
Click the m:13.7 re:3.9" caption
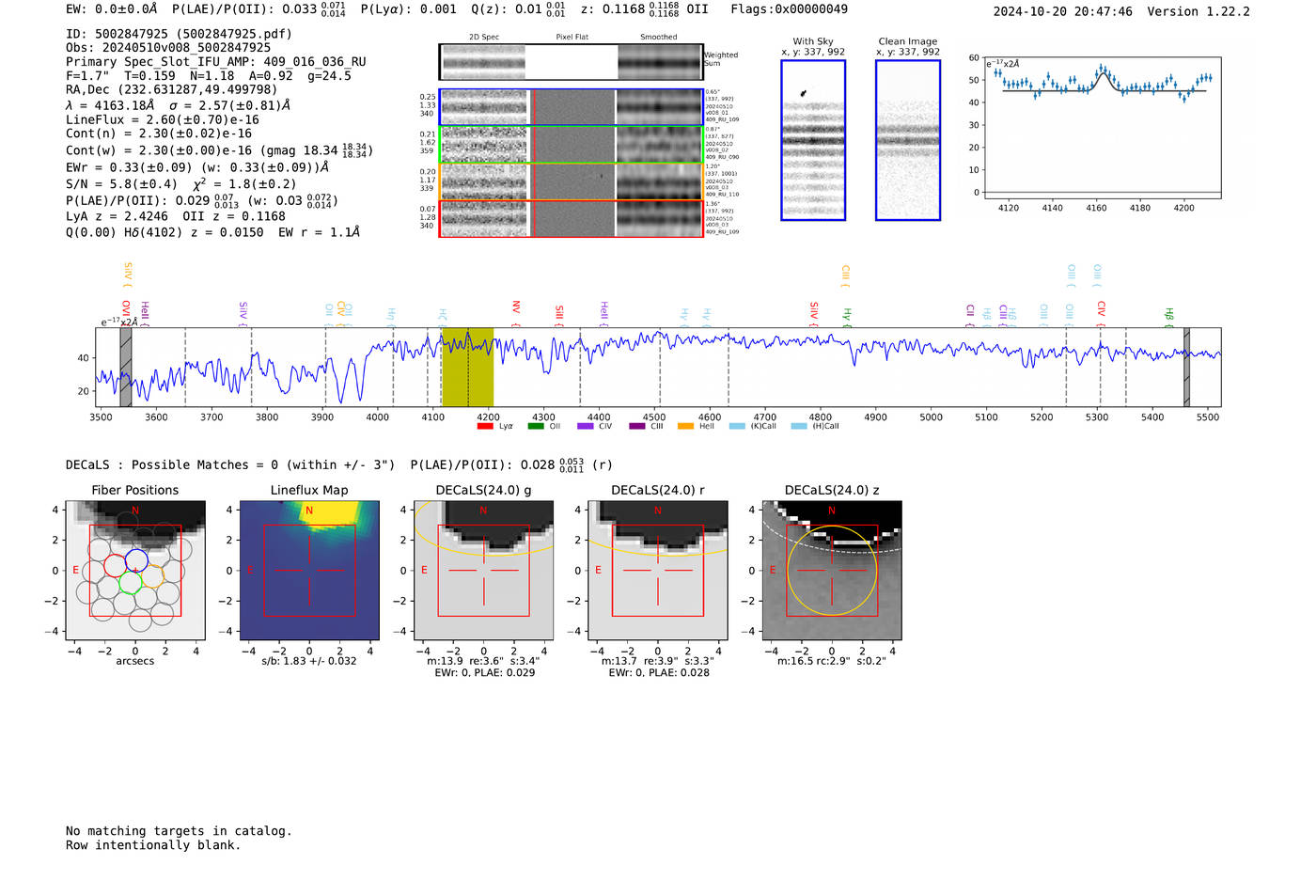(x=658, y=661)
